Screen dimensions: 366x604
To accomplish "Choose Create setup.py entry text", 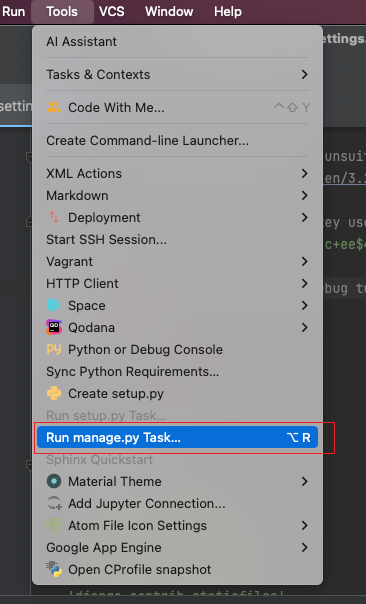I will point(116,394).
